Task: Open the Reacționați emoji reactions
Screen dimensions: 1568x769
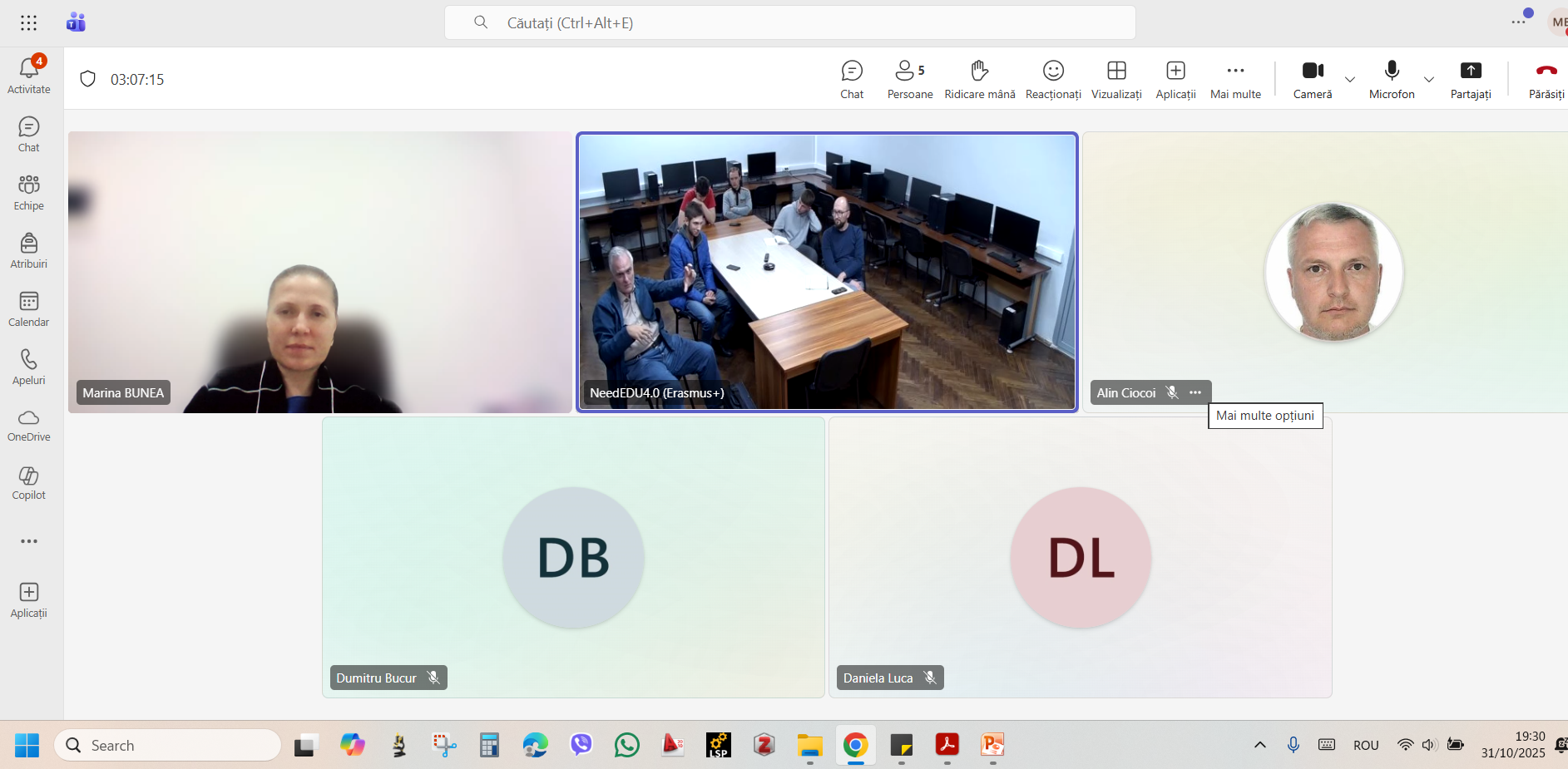Action: click(x=1053, y=79)
